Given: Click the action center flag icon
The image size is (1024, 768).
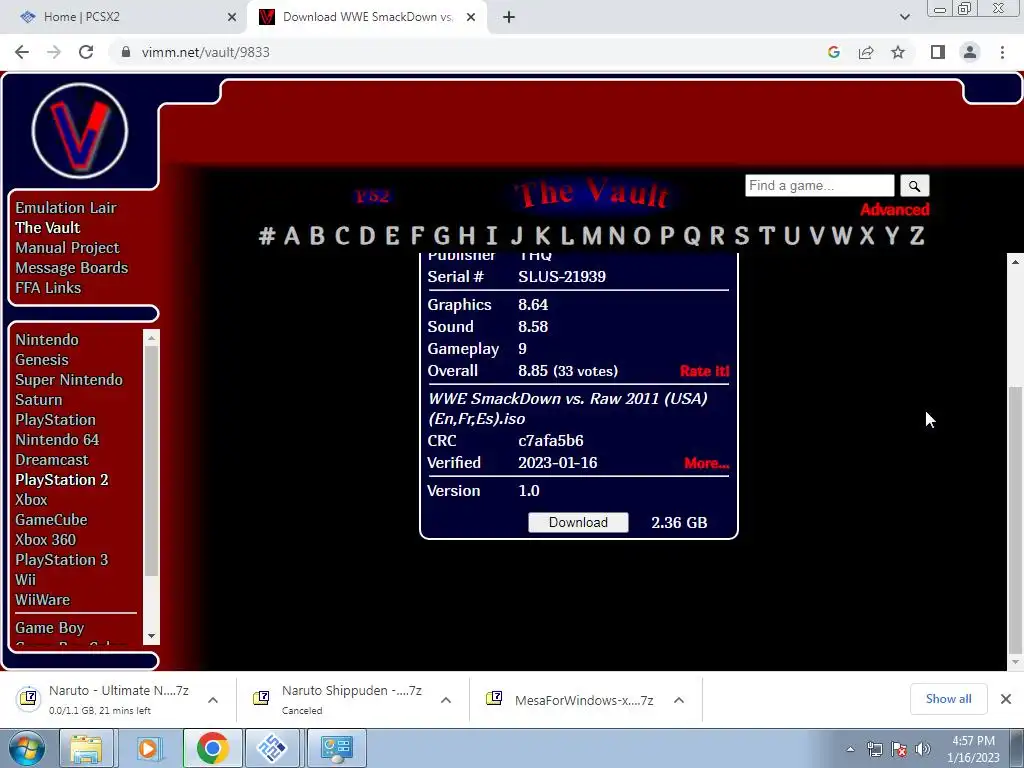Looking at the screenshot, I should click(x=899, y=749).
